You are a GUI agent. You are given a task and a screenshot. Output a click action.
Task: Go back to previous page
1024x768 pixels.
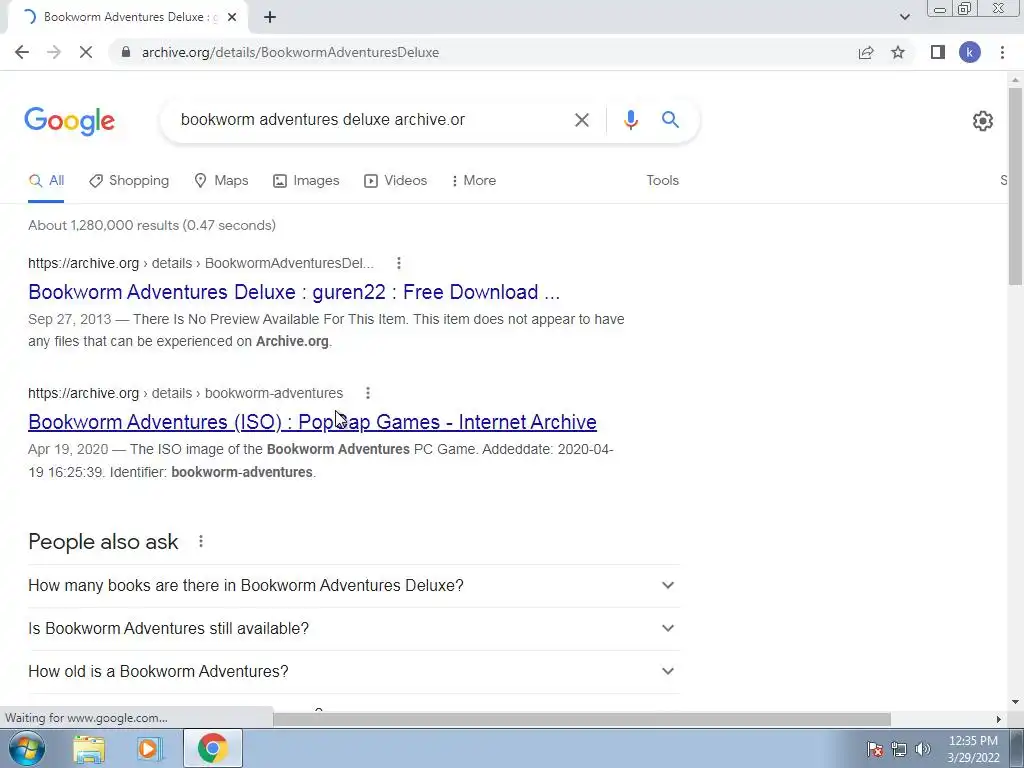[22, 52]
